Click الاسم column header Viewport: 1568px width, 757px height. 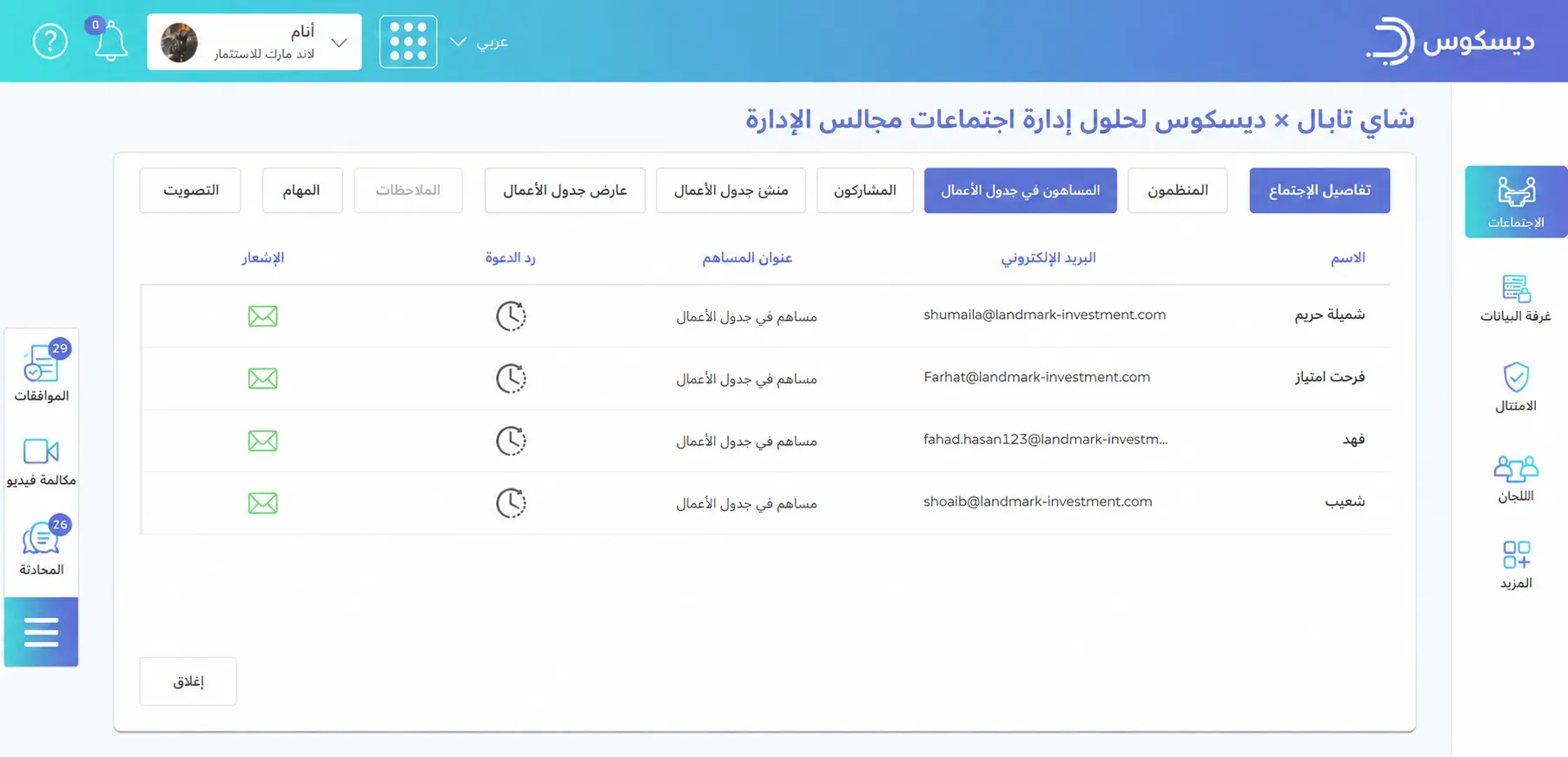click(x=1347, y=257)
